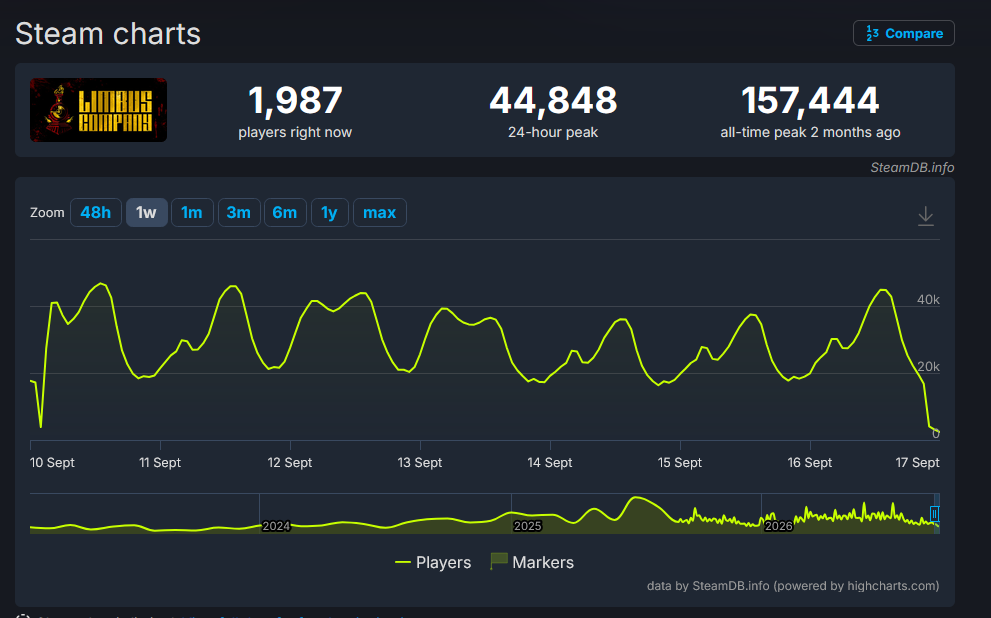
Task: Set chart zoom to 6m
Action: tap(285, 212)
